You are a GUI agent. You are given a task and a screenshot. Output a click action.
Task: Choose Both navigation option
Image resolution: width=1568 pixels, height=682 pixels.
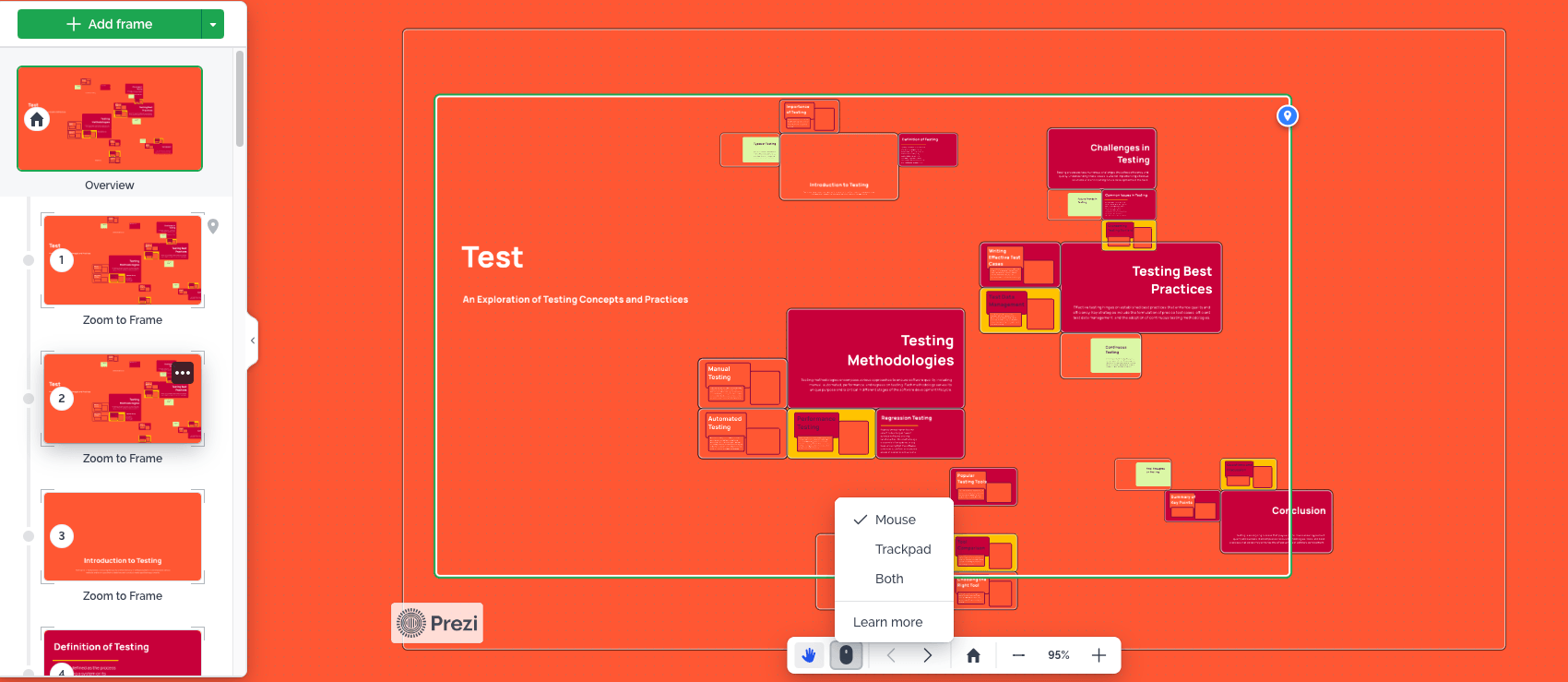[x=894, y=579]
